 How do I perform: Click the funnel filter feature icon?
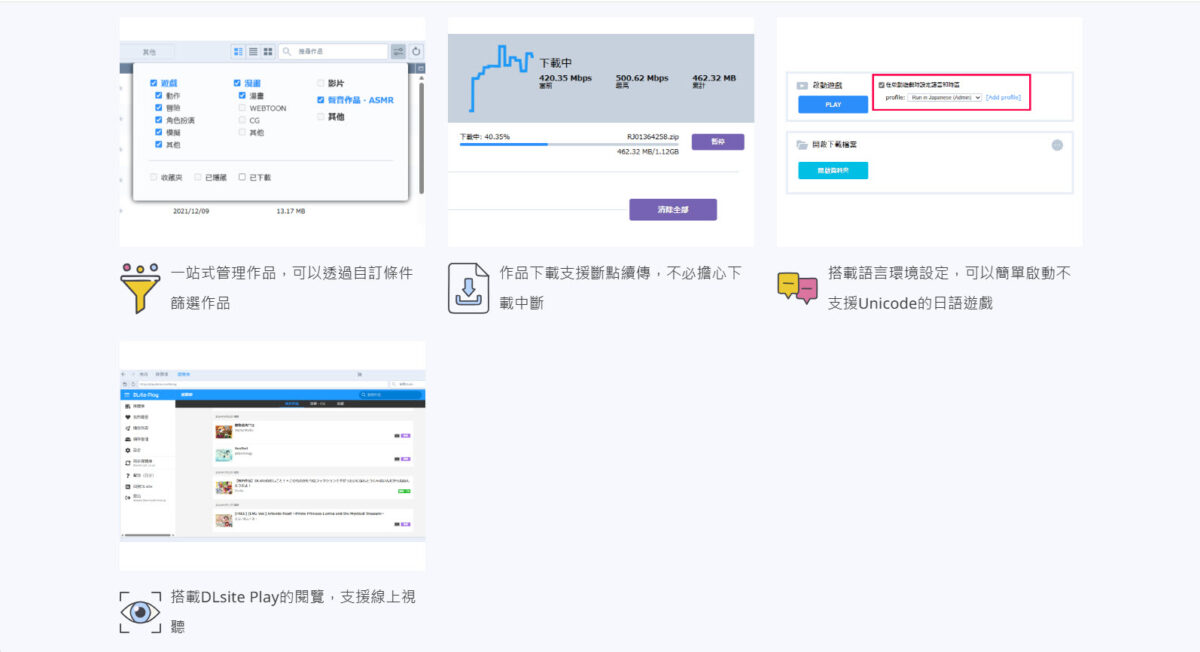pos(140,287)
